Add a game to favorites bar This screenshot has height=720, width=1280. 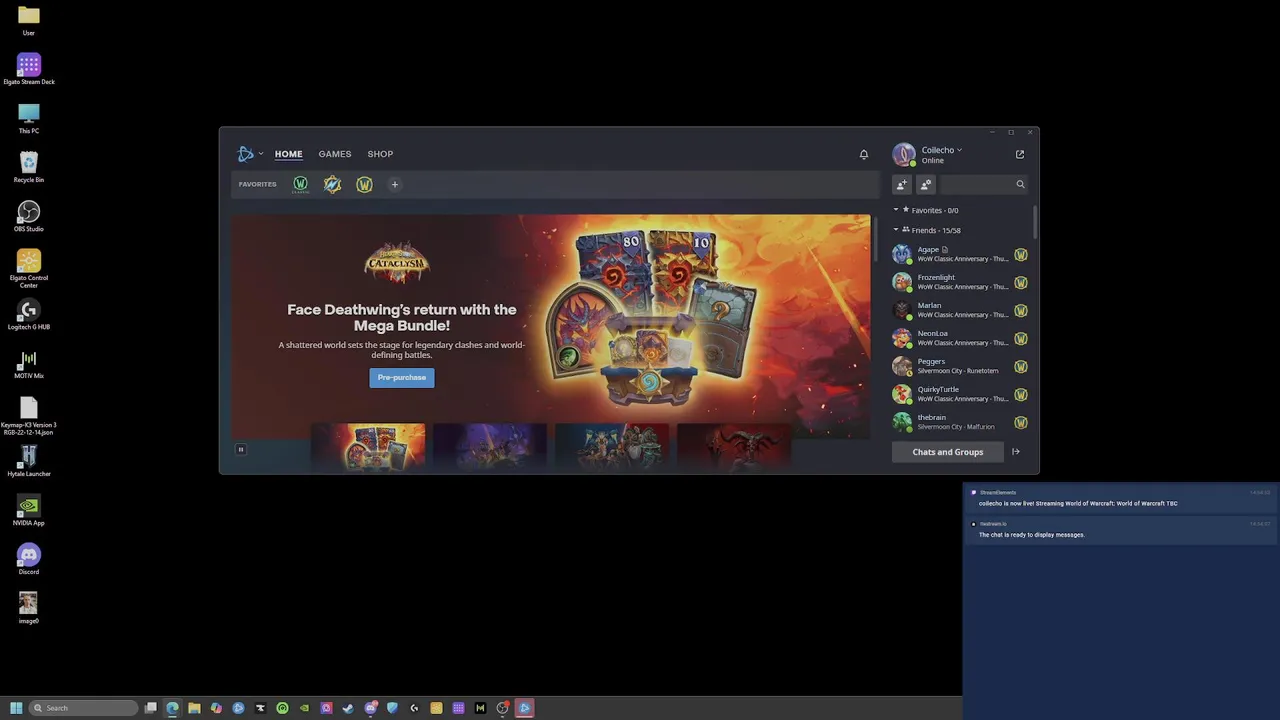tap(394, 184)
